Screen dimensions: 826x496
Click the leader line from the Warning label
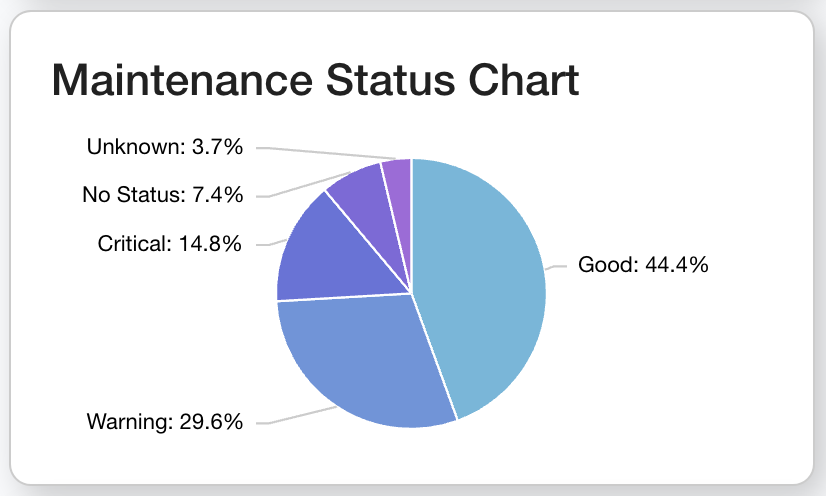(x=300, y=416)
